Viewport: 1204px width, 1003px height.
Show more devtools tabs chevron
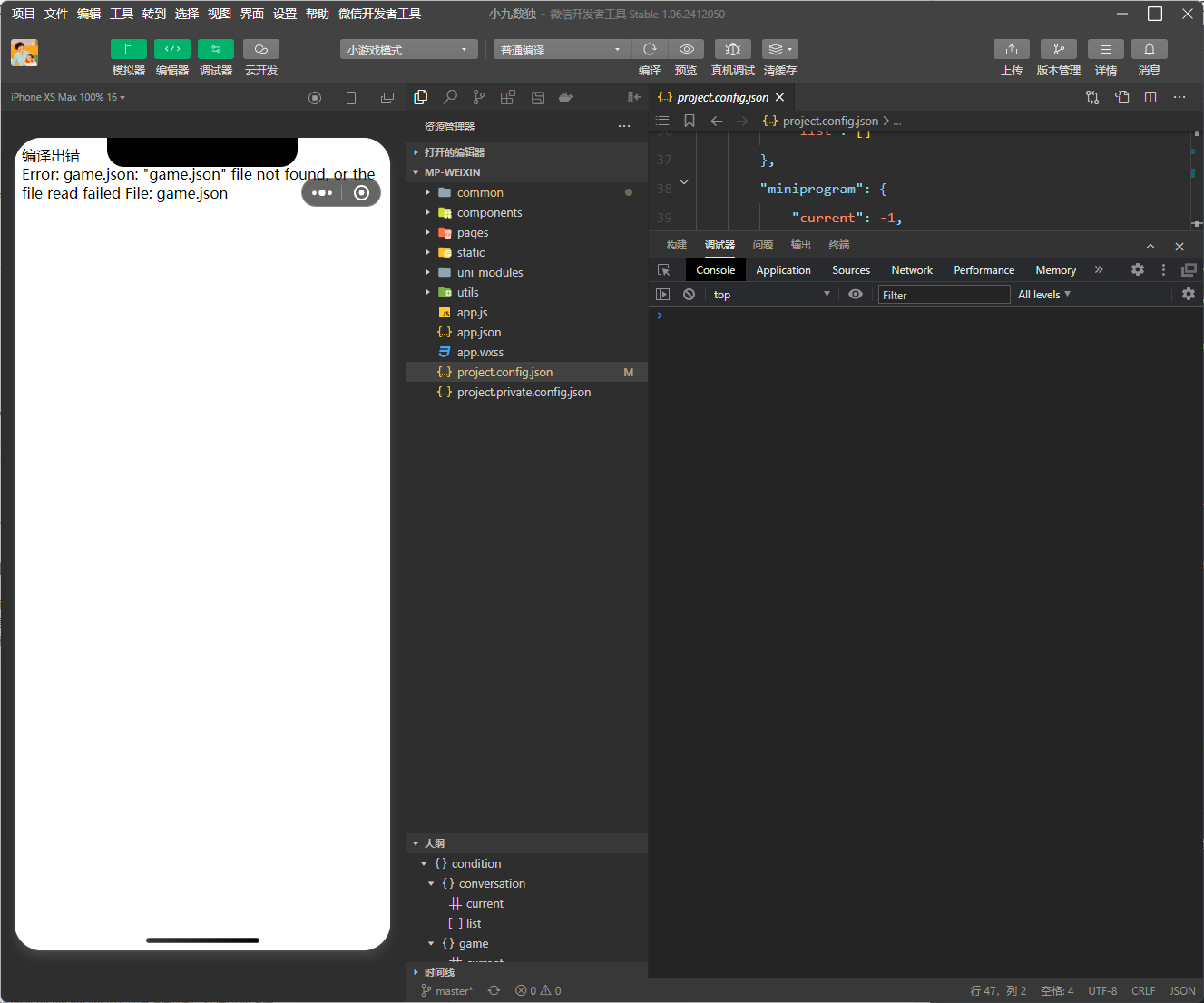pos(1099,269)
